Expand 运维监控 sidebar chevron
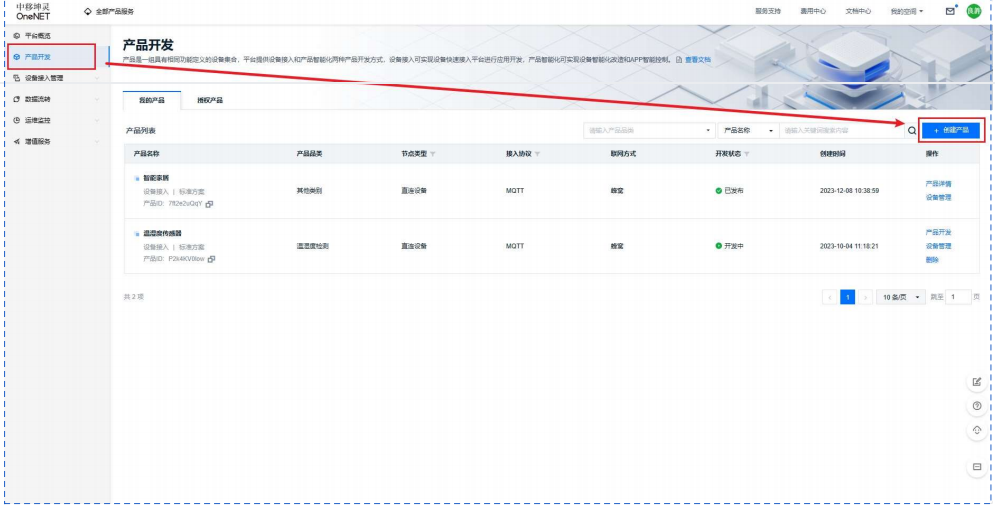Image resolution: width=995 pixels, height=506 pixels. [97, 120]
